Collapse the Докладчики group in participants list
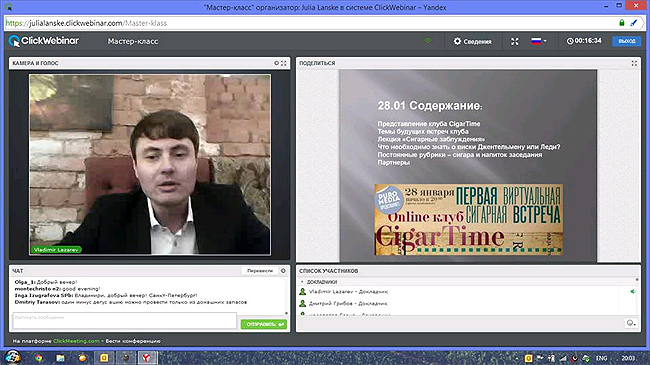This screenshot has height=365, width=650. coord(302,282)
